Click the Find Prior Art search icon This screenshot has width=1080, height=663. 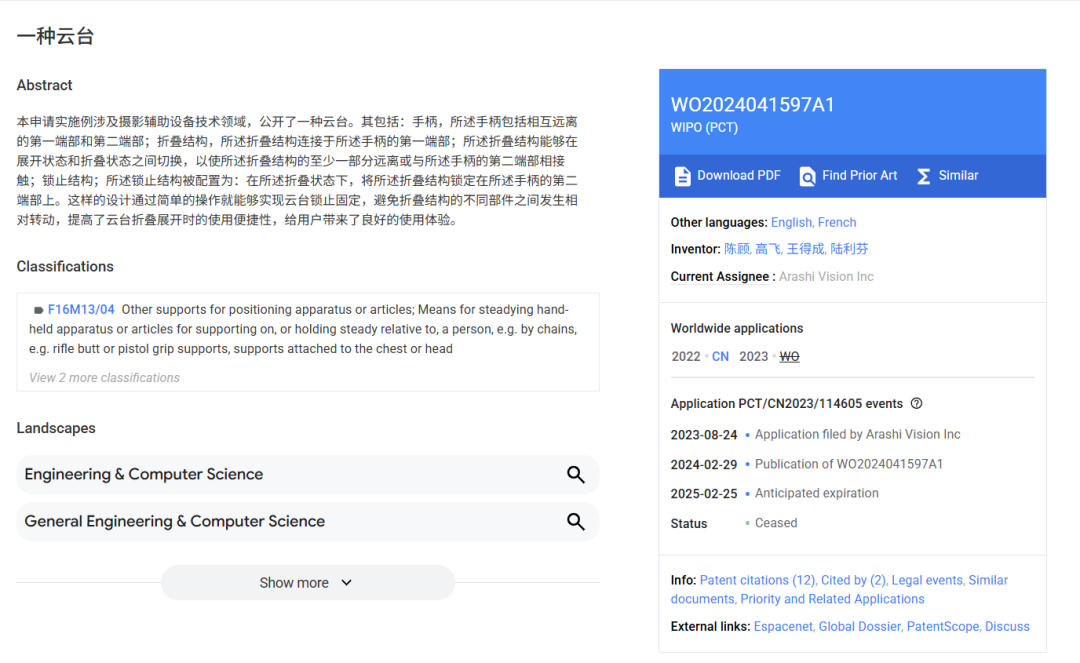click(x=807, y=176)
